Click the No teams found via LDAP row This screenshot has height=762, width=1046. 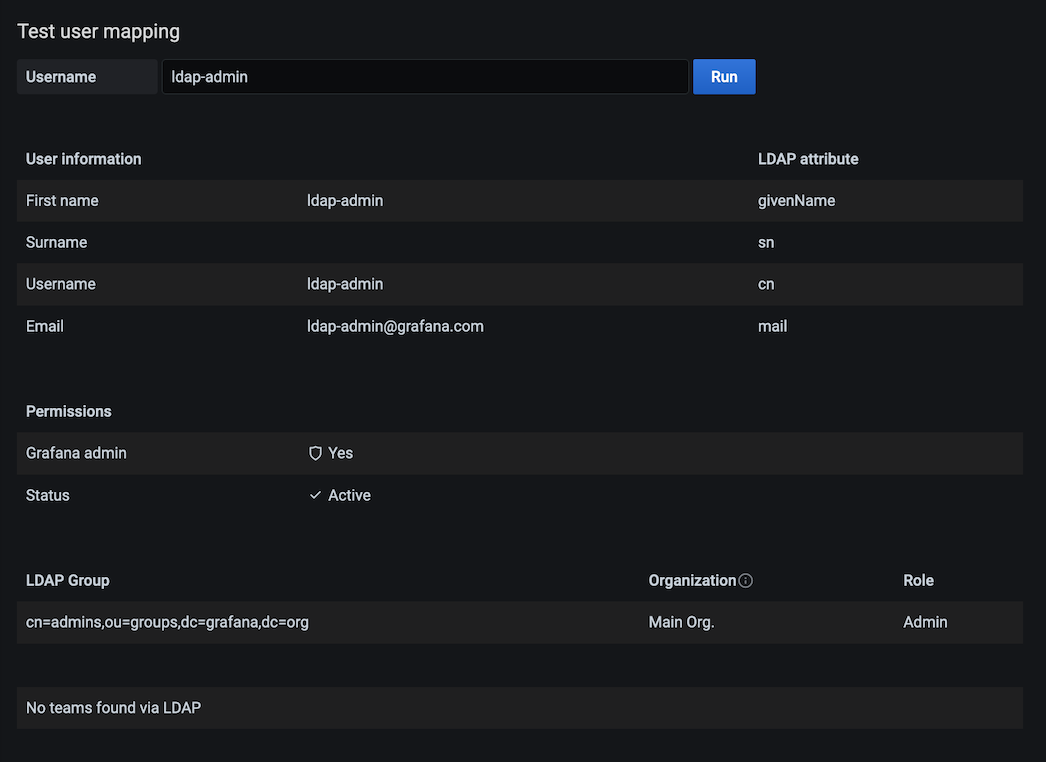113,707
